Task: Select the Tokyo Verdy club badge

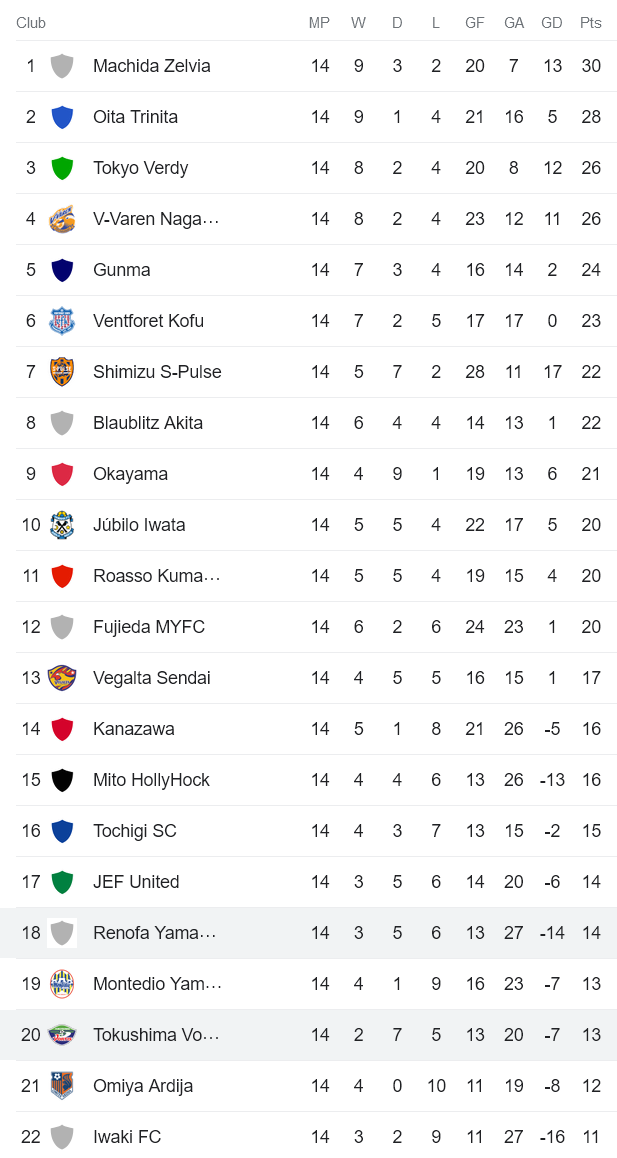Action: (x=62, y=168)
